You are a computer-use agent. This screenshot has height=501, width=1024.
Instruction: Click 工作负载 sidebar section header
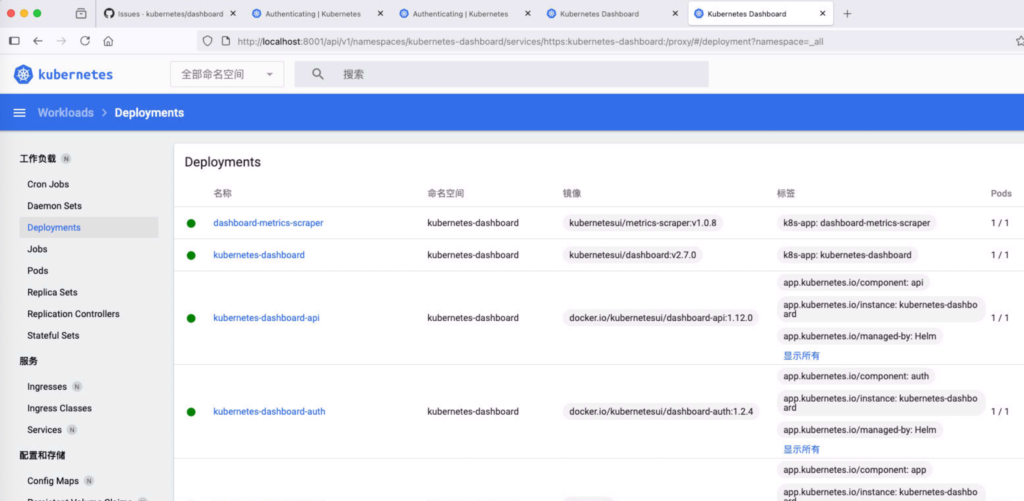point(38,159)
